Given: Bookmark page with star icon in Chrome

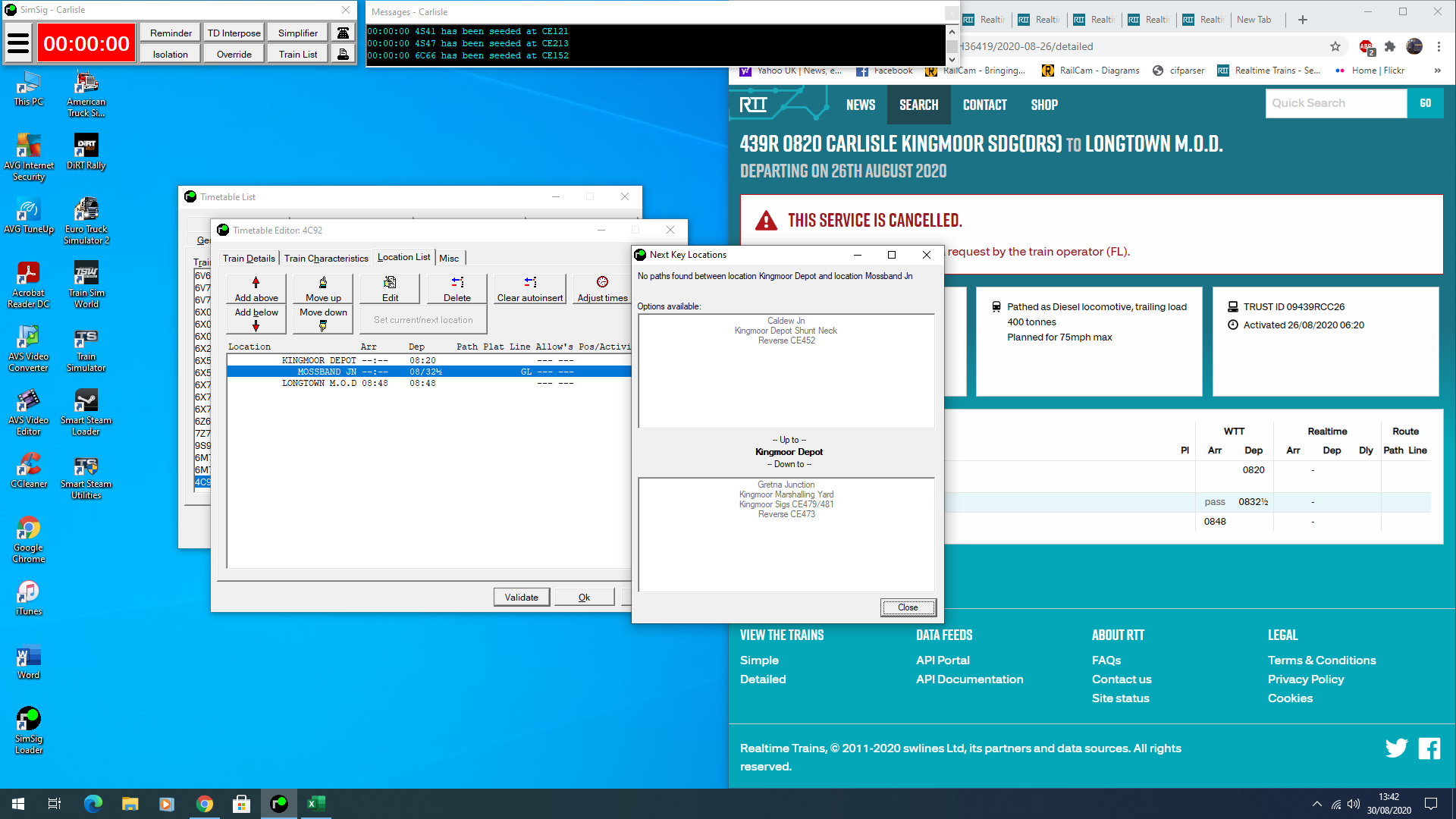Looking at the screenshot, I should click(1335, 46).
